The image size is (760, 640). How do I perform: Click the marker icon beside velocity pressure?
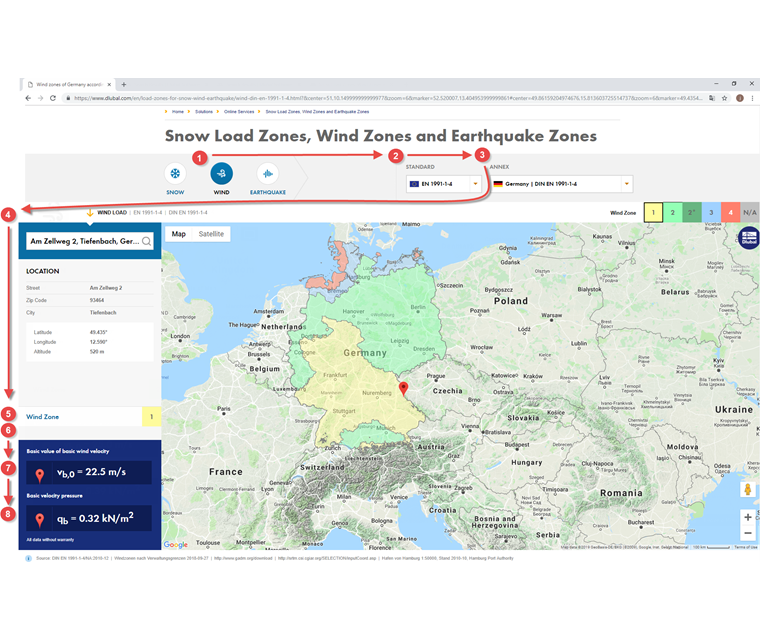[x=40, y=520]
